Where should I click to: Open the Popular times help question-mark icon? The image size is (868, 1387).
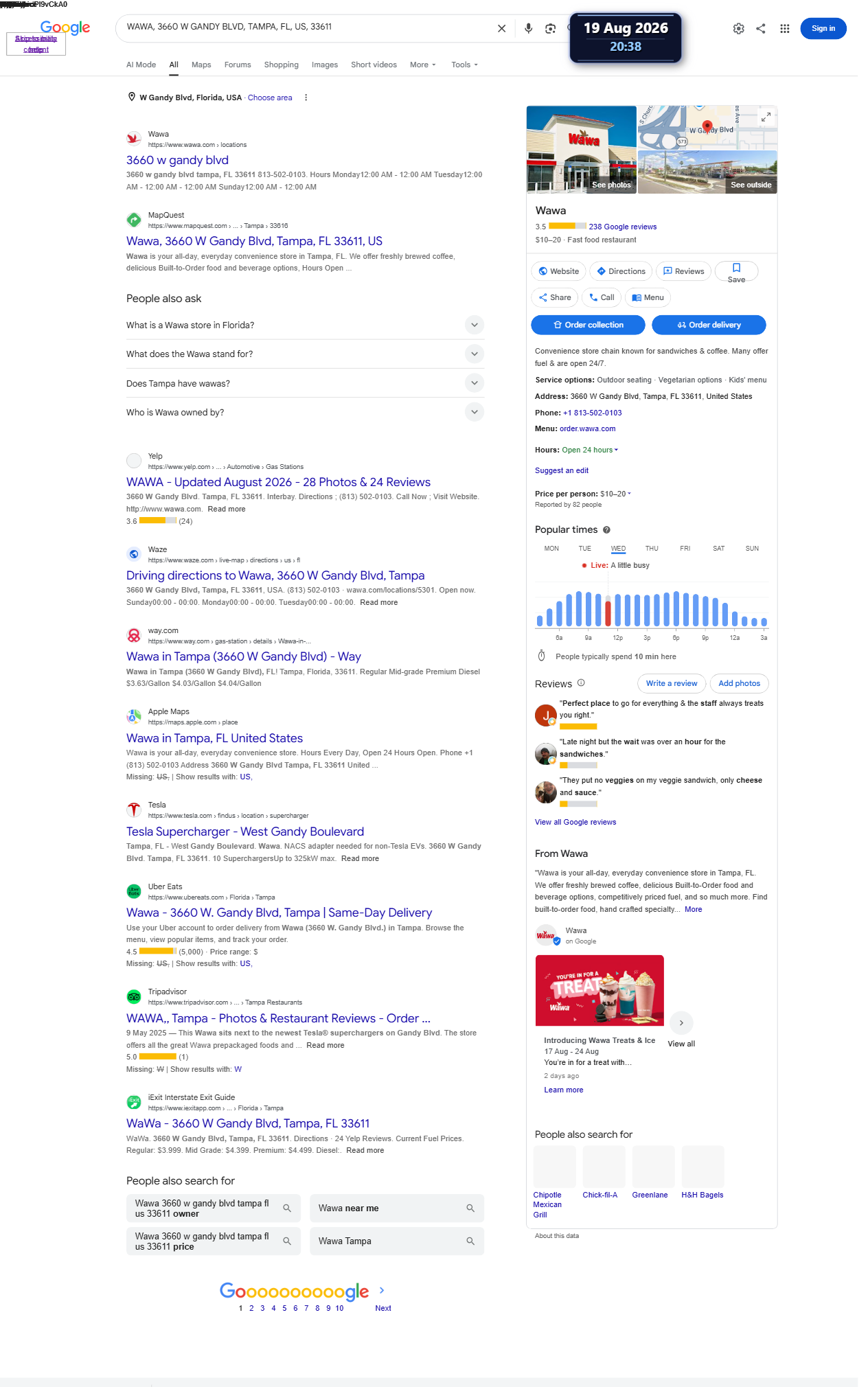[x=606, y=529]
